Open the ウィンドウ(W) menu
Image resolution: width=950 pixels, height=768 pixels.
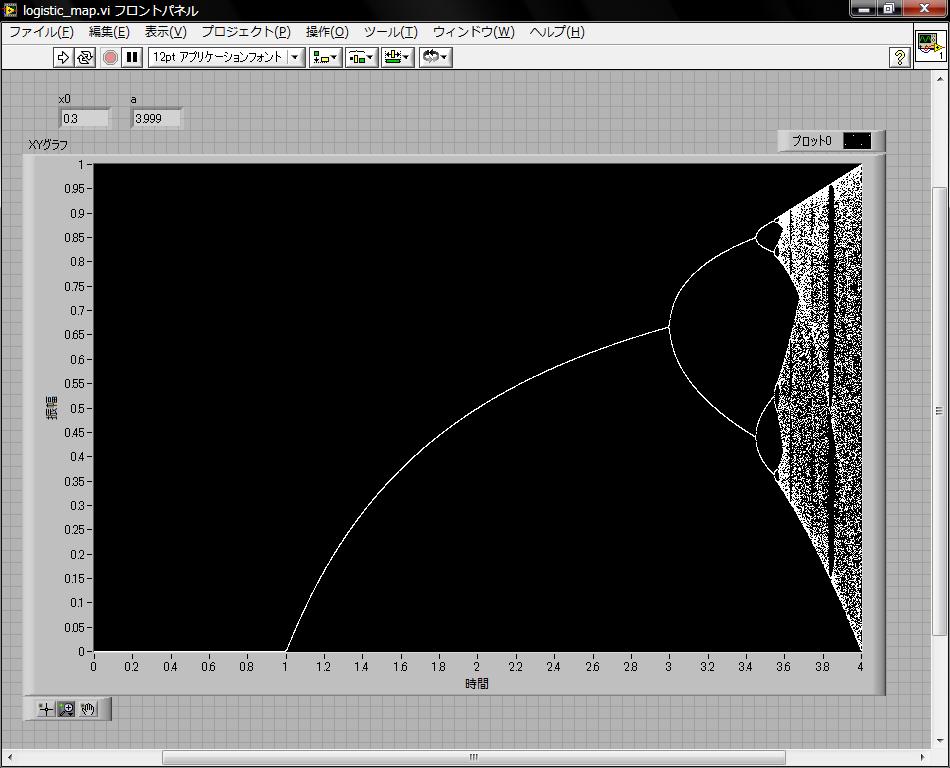point(474,32)
